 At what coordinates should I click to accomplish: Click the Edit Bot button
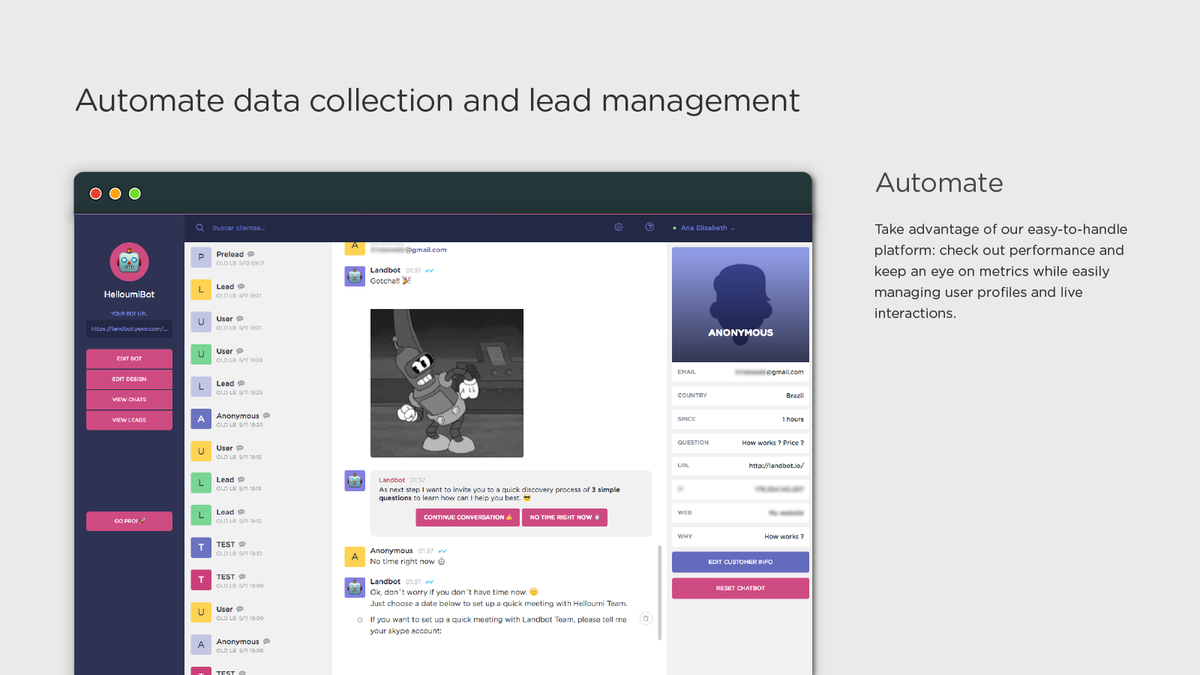point(129,358)
